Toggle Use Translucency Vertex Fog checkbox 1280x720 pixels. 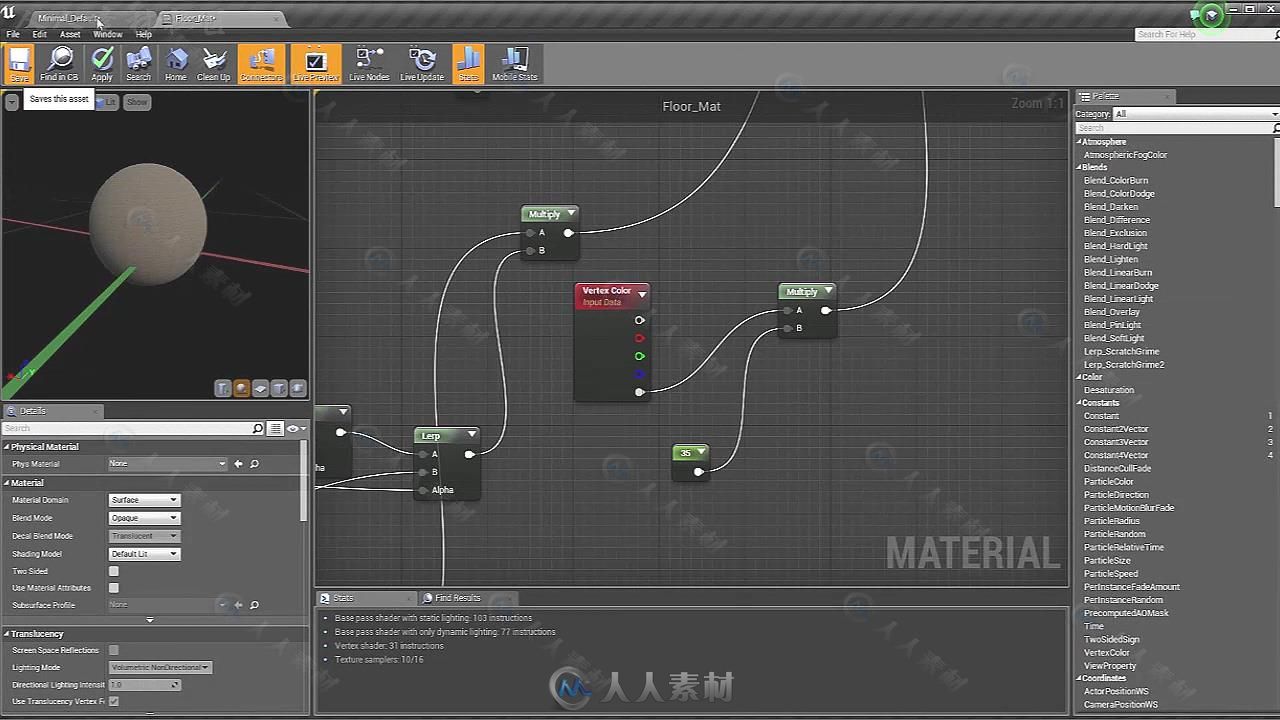[113, 701]
